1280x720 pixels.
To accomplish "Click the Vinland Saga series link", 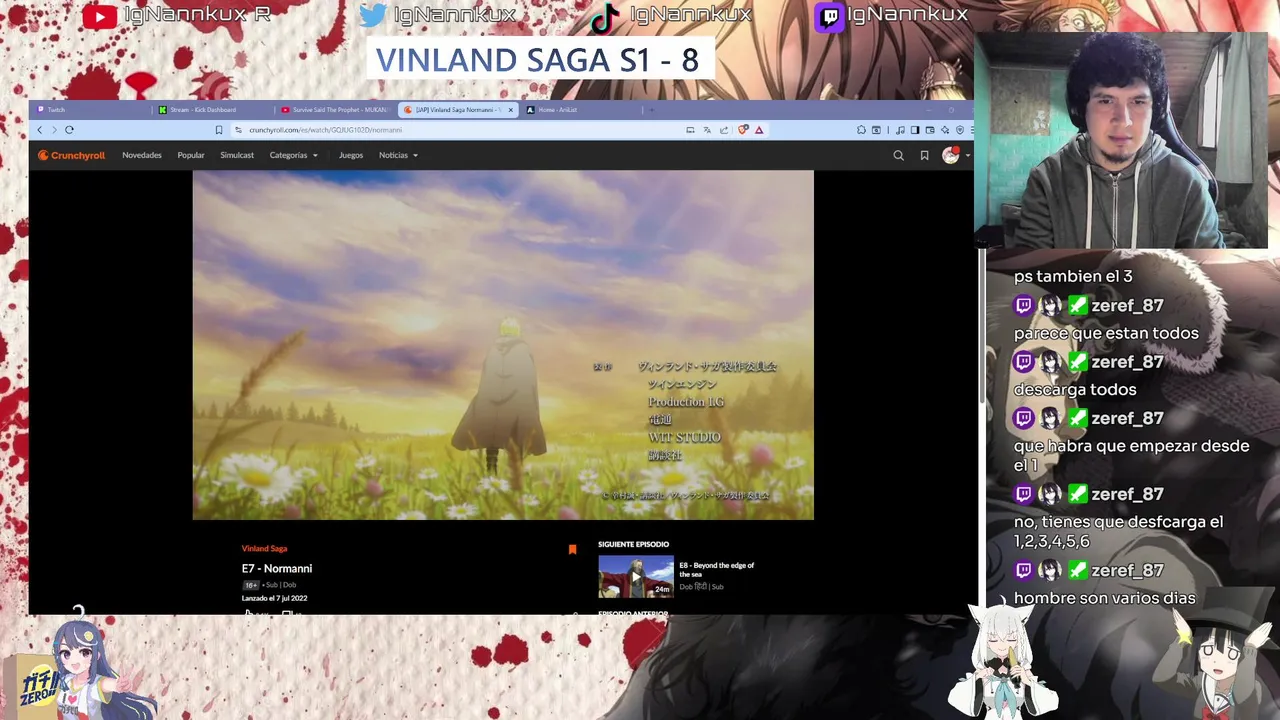I will (264, 549).
